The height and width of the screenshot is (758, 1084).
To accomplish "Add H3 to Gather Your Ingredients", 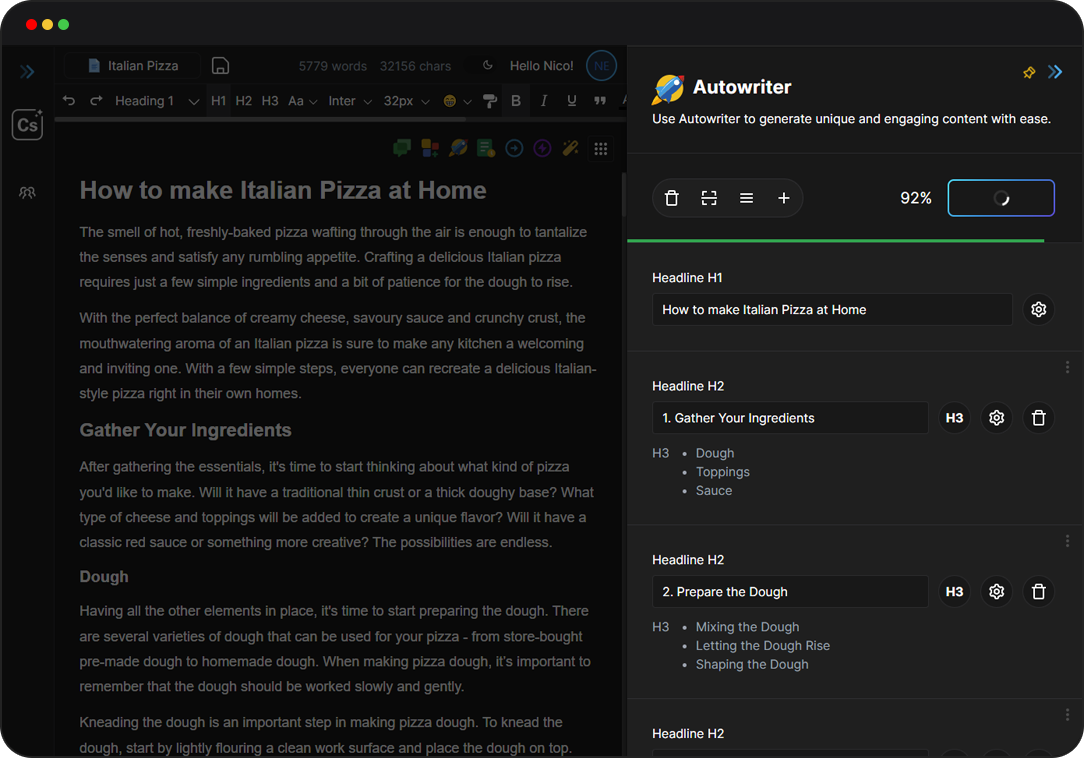I will [954, 418].
